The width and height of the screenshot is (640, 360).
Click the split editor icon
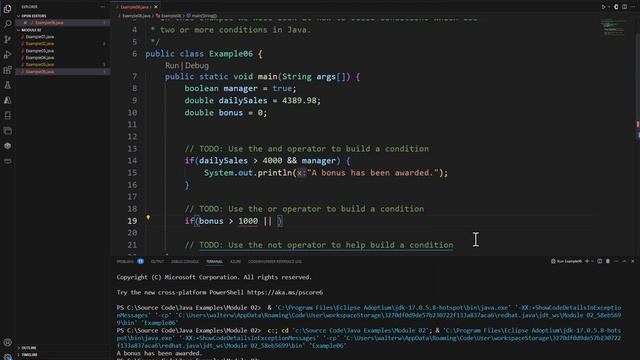point(624,7)
